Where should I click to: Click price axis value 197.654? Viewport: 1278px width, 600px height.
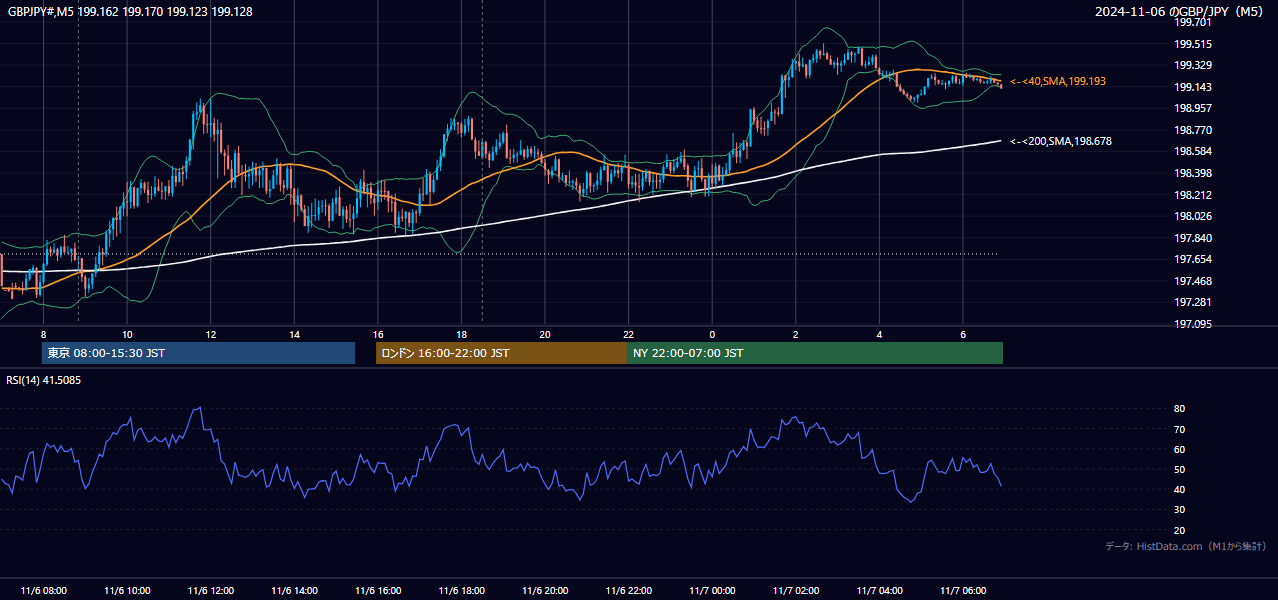(x=1193, y=259)
